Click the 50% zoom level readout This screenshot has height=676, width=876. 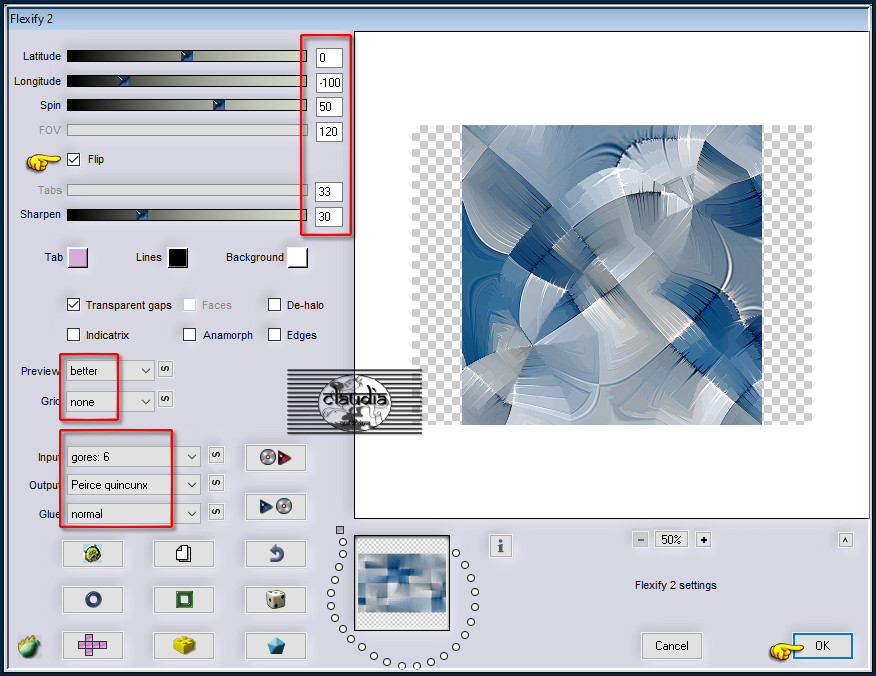[672, 540]
